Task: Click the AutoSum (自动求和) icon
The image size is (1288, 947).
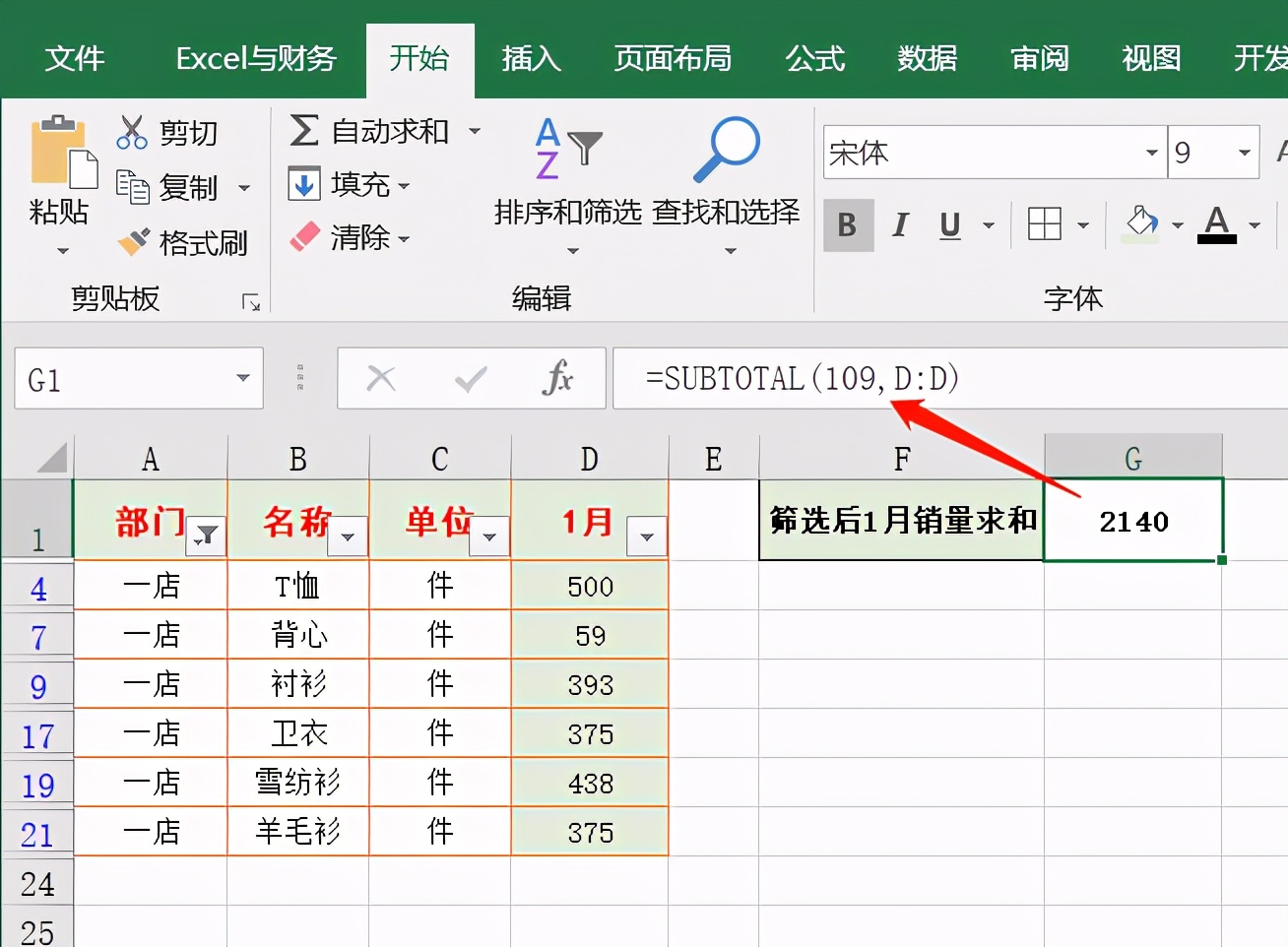Action: 305,131
